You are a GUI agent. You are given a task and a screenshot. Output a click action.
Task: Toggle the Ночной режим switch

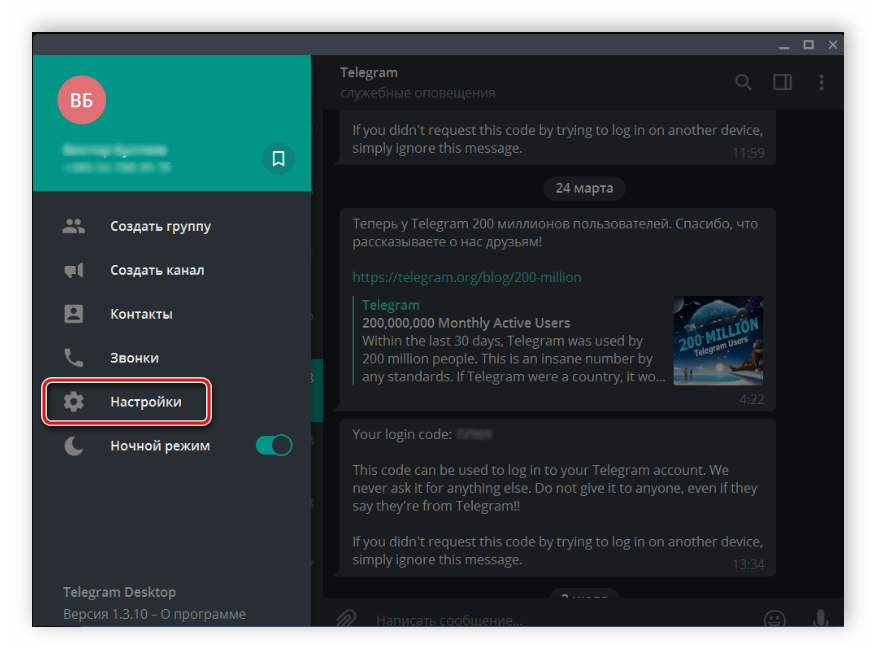[273, 445]
